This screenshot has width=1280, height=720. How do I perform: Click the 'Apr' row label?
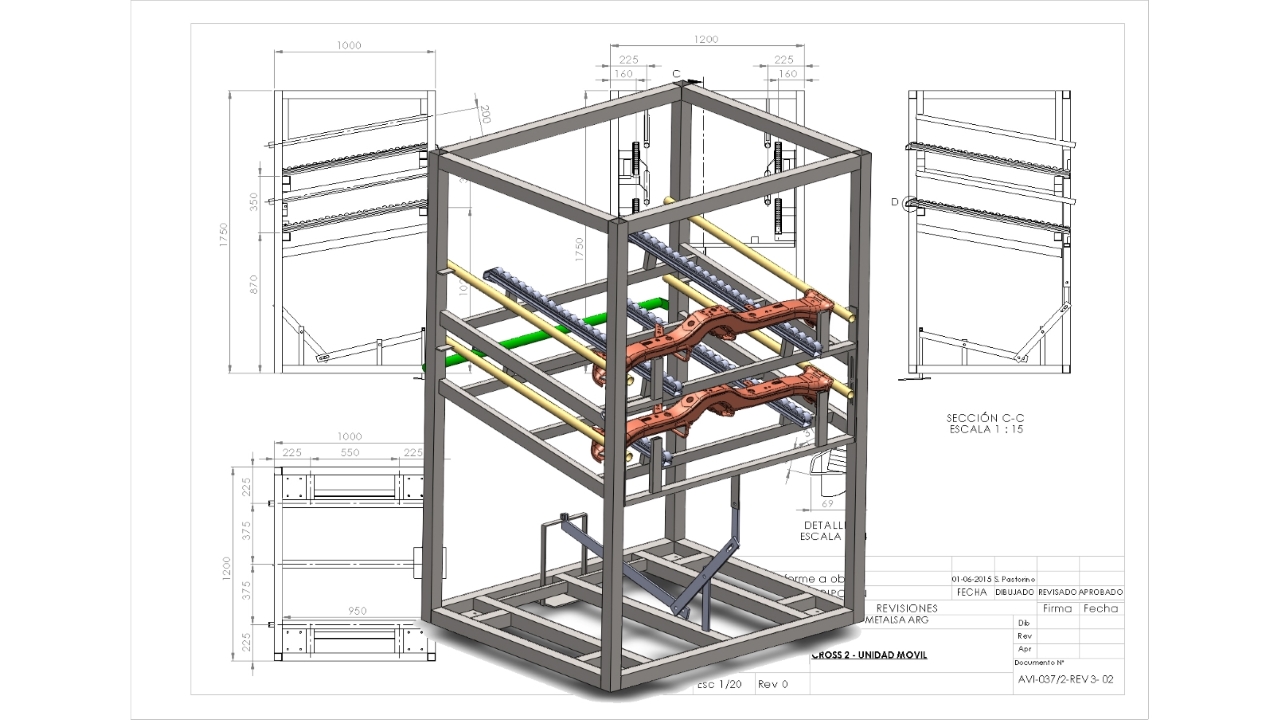[x=1024, y=649]
